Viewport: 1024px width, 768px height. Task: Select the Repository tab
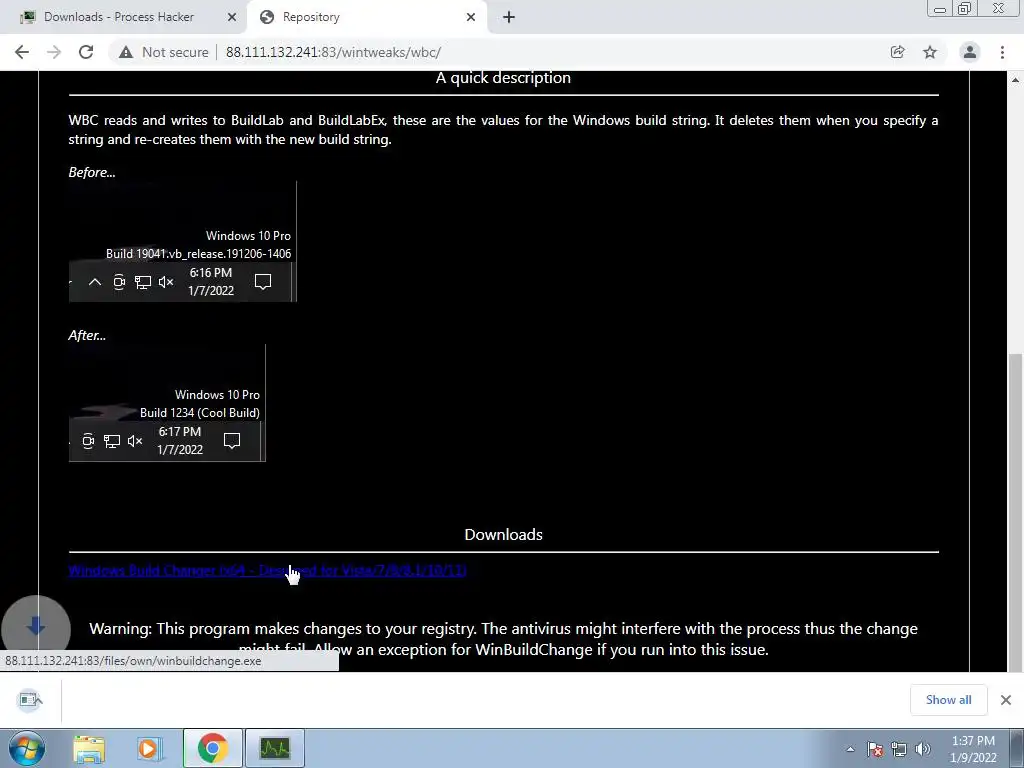(x=366, y=17)
